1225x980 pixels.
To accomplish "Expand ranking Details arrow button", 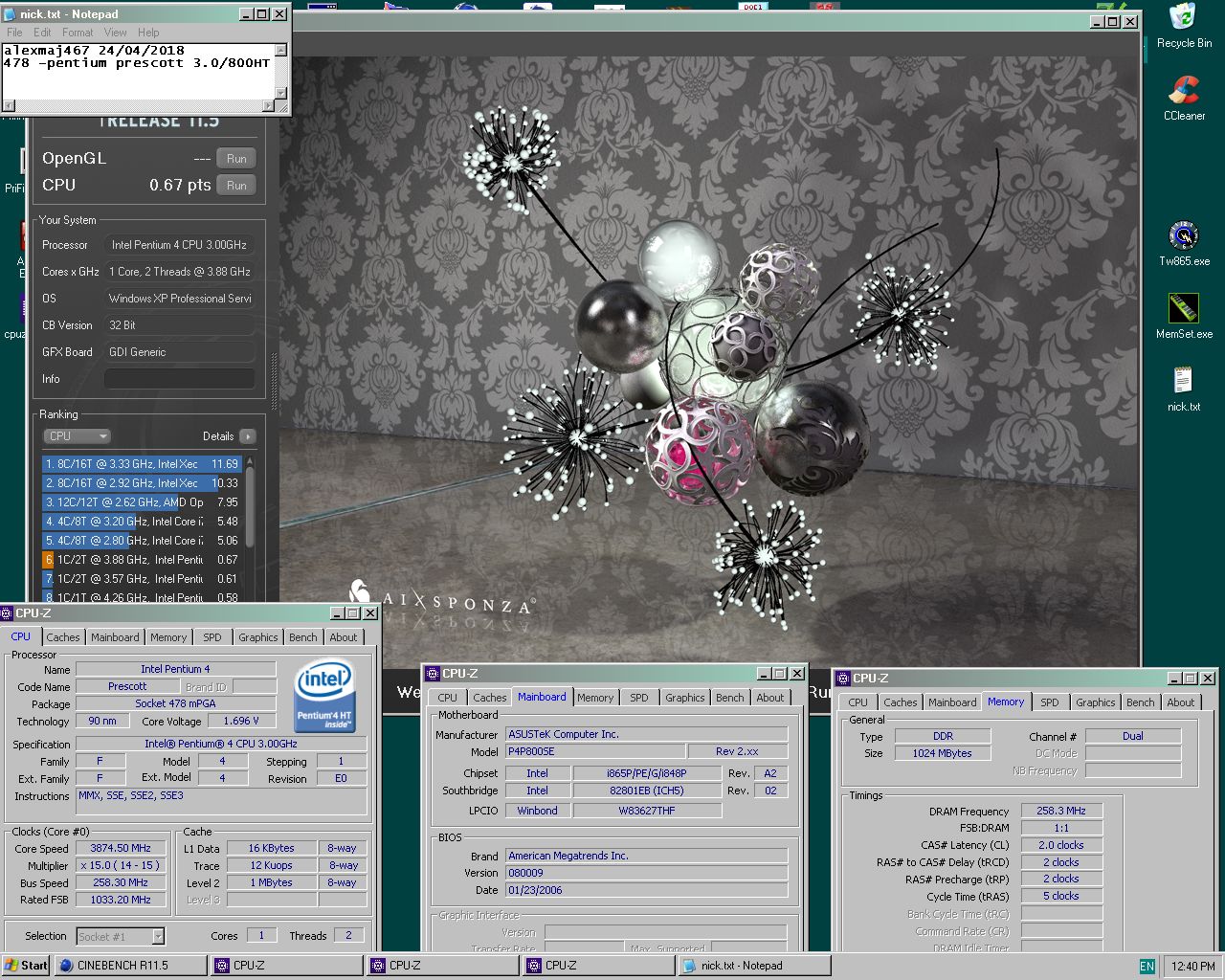I will click(x=248, y=436).
